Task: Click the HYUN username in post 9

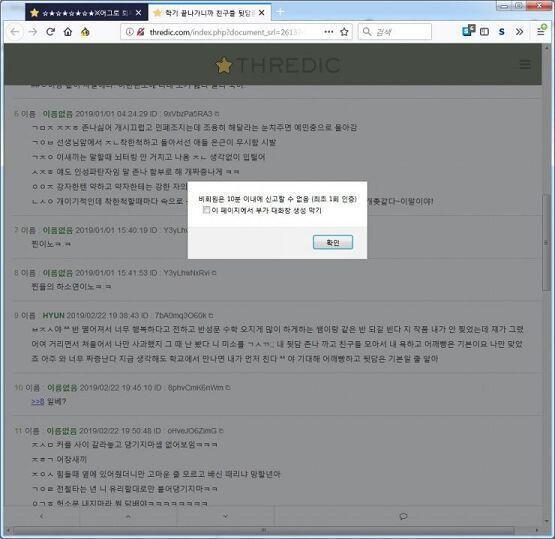Action: 53,315
